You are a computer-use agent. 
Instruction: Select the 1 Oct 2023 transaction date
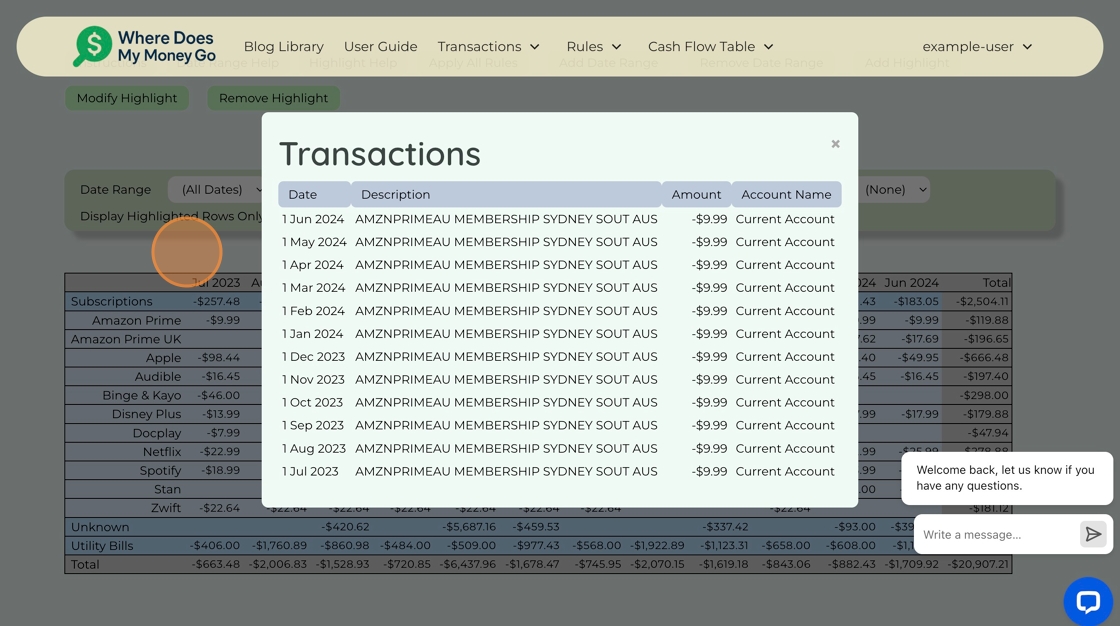(313, 402)
